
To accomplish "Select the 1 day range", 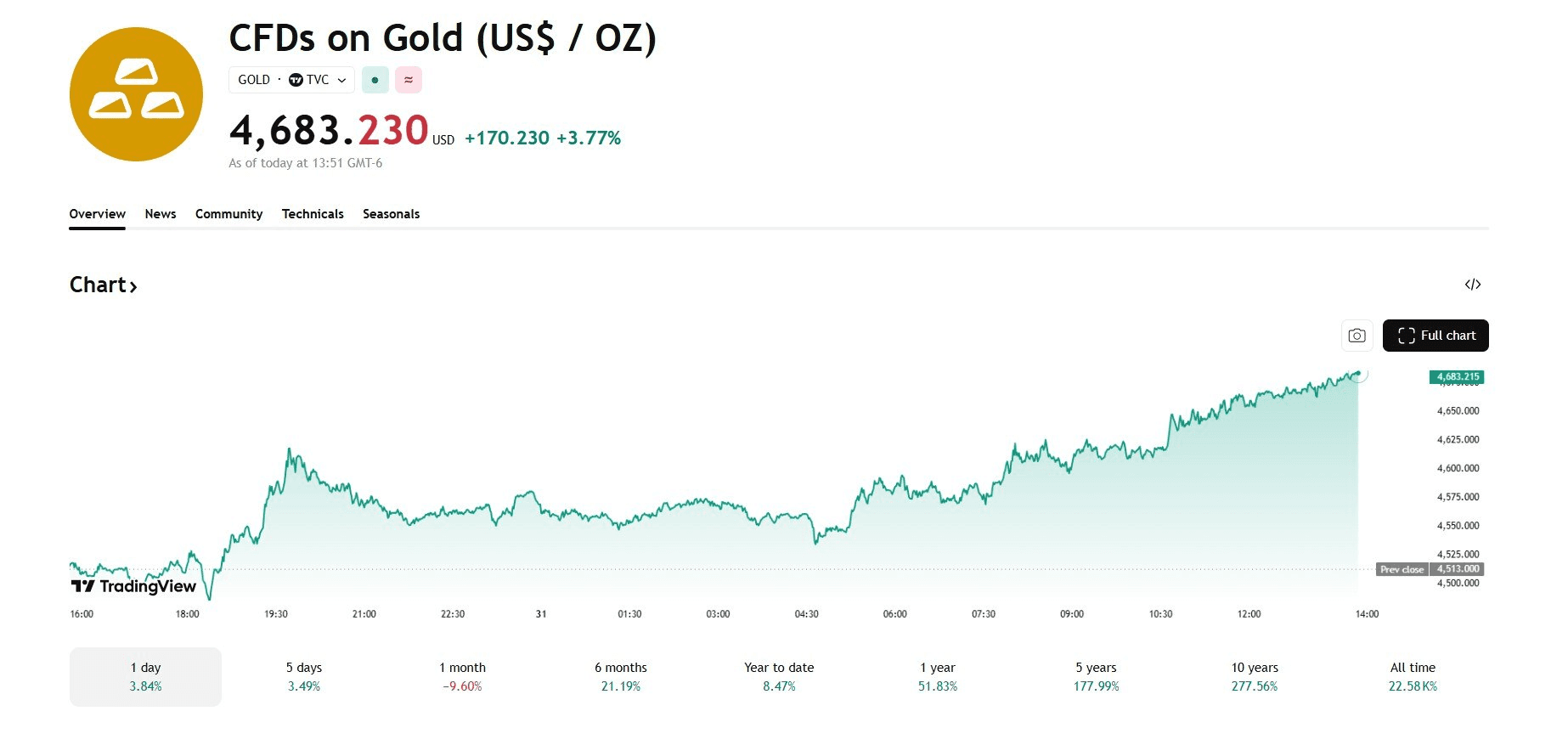I will [x=145, y=677].
